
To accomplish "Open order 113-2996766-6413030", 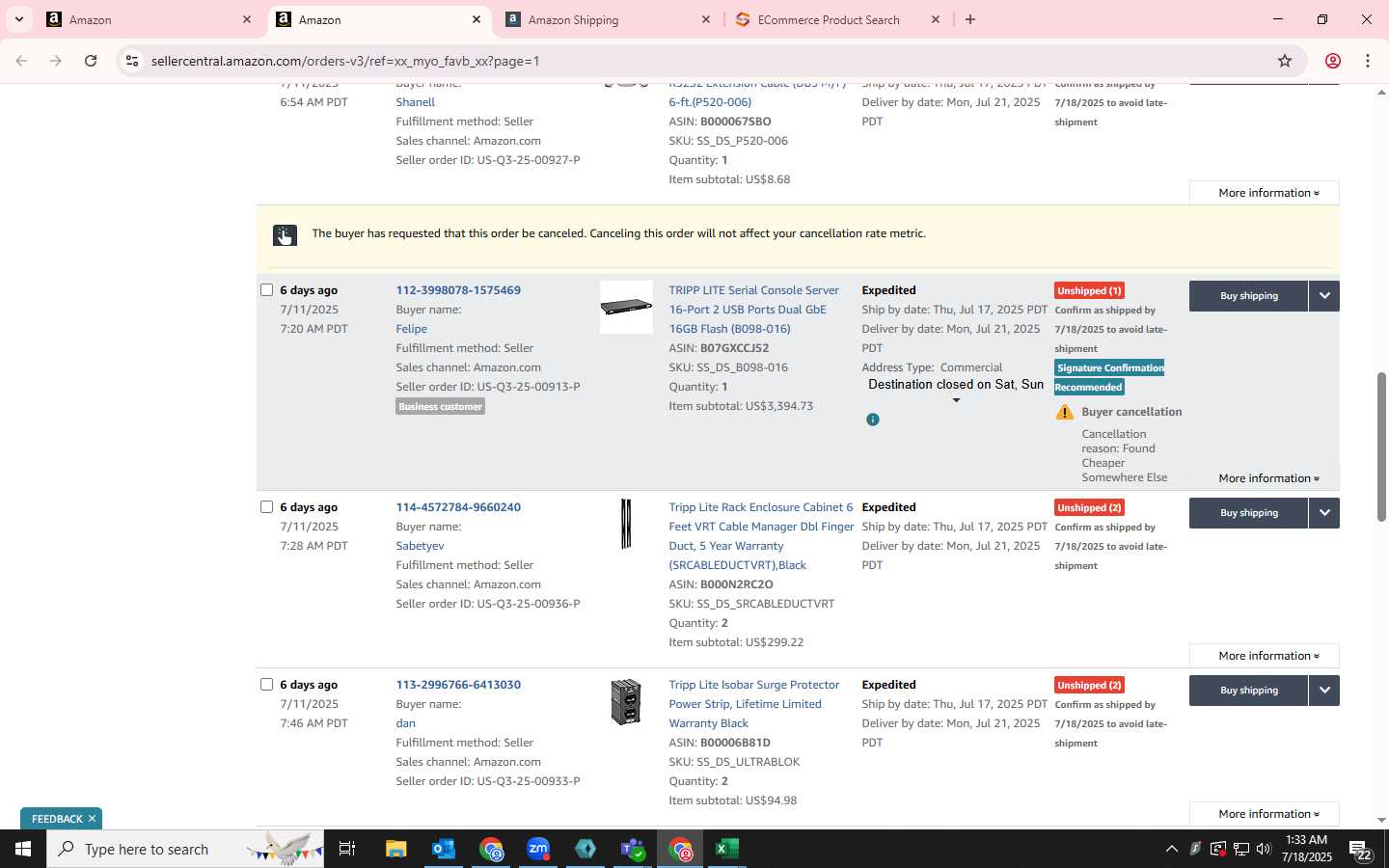I will coord(458,685).
